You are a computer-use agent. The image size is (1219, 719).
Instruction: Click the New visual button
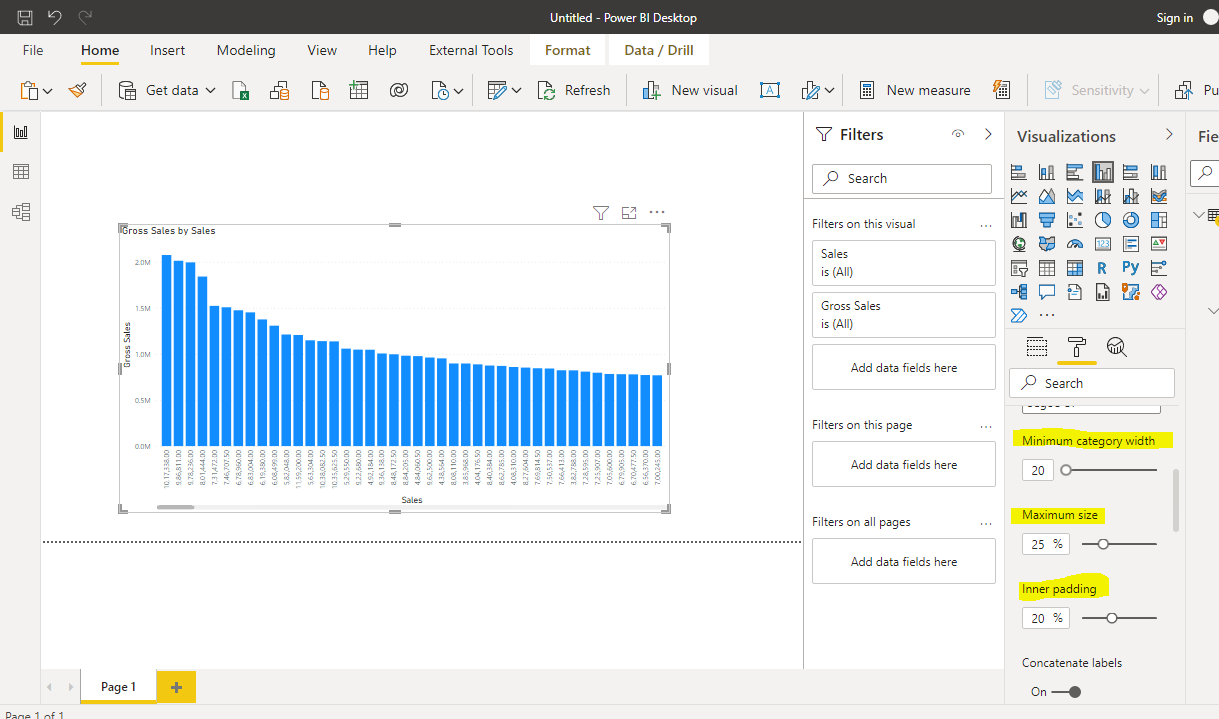pyautogui.click(x=690, y=90)
